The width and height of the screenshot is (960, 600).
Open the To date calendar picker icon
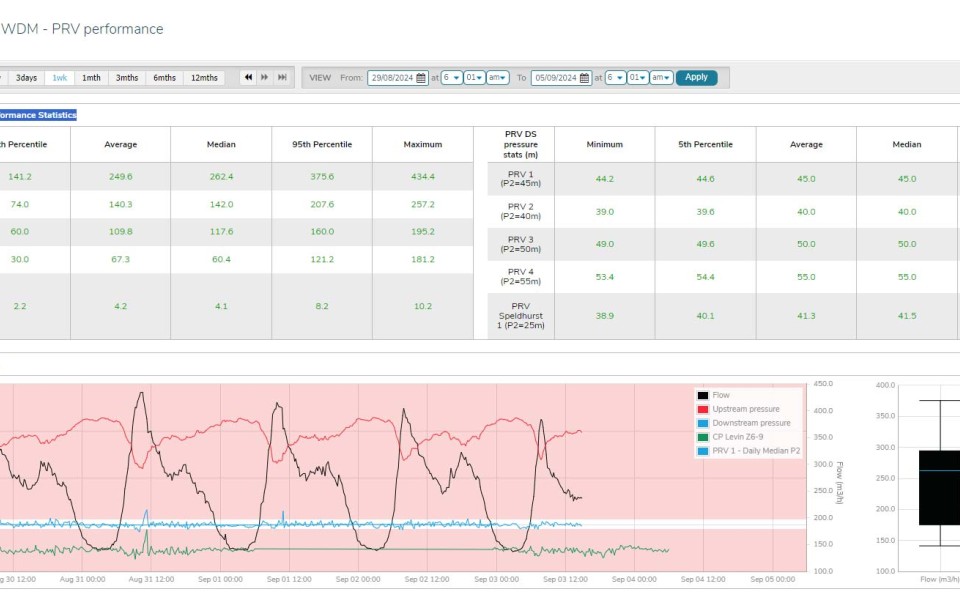pos(584,78)
